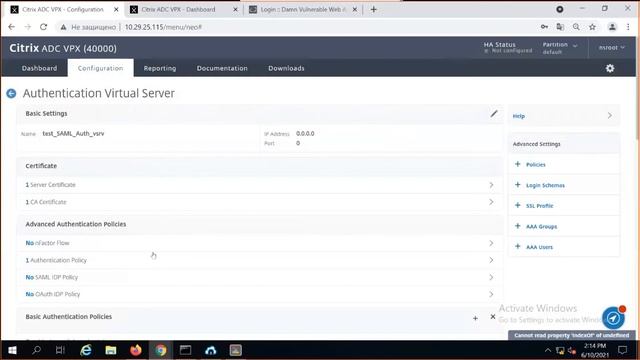Click the Help link
The width and height of the screenshot is (640, 360).
point(518,116)
